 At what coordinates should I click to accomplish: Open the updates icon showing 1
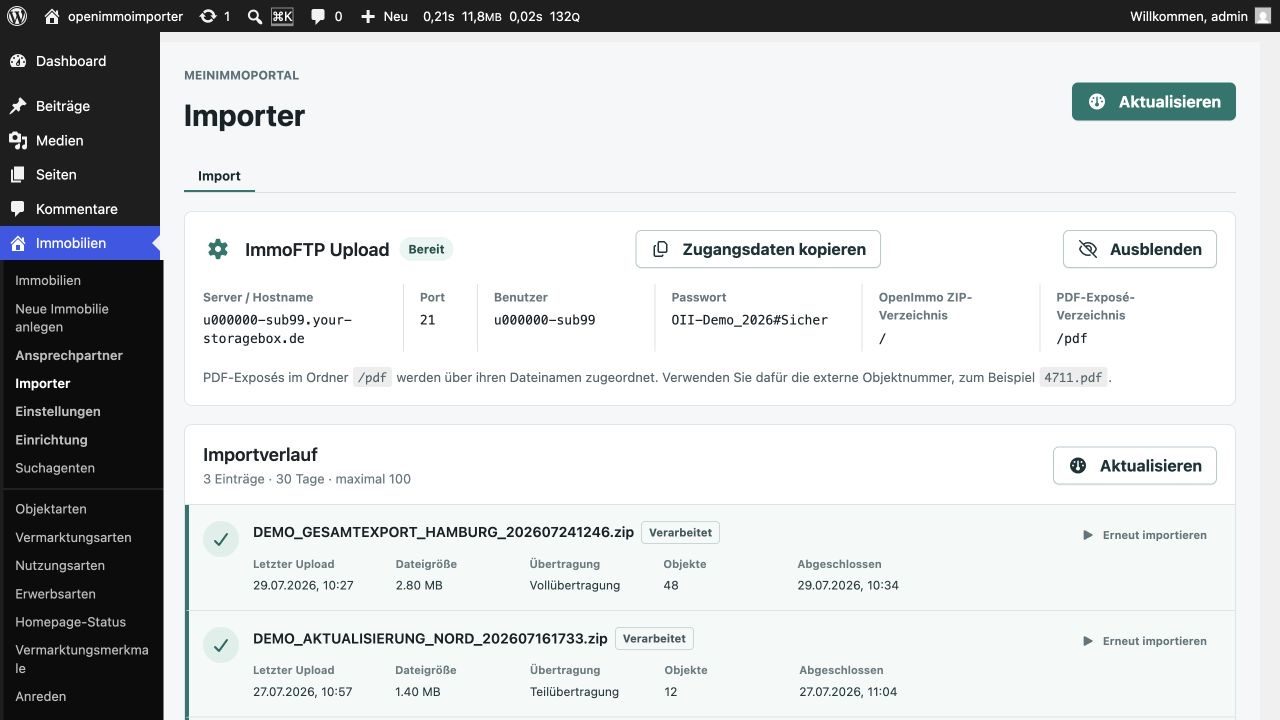click(x=207, y=16)
